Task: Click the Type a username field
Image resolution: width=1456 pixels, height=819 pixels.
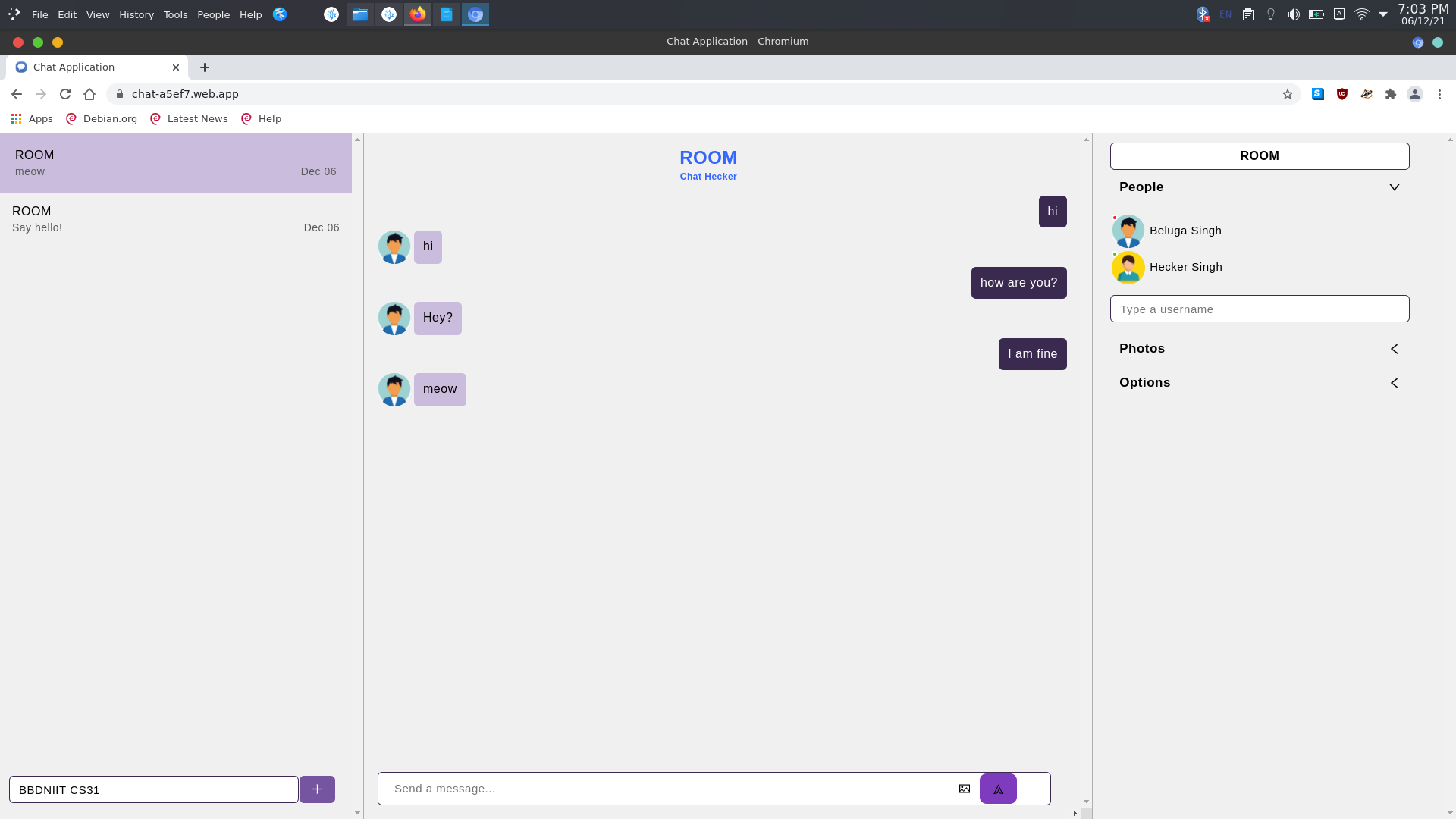Action: [x=1260, y=309]
